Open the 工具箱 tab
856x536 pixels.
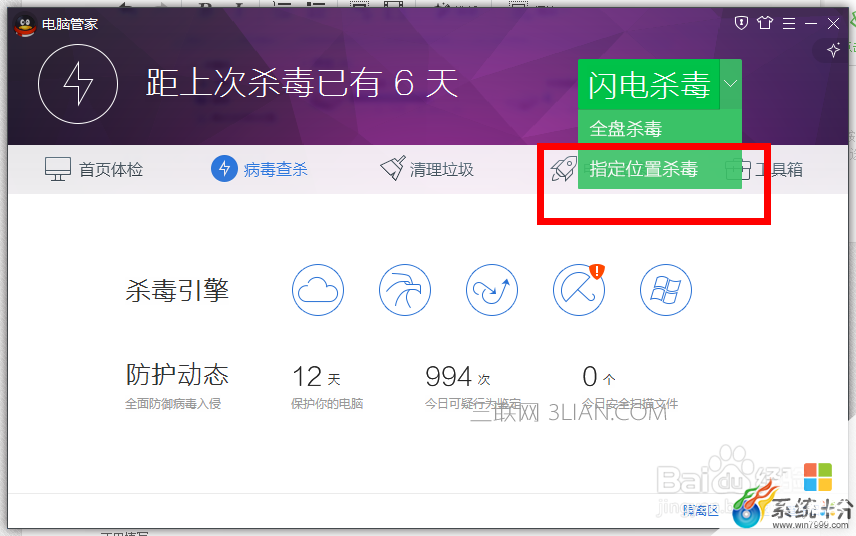pyautogui.click(x=764, y=170)
